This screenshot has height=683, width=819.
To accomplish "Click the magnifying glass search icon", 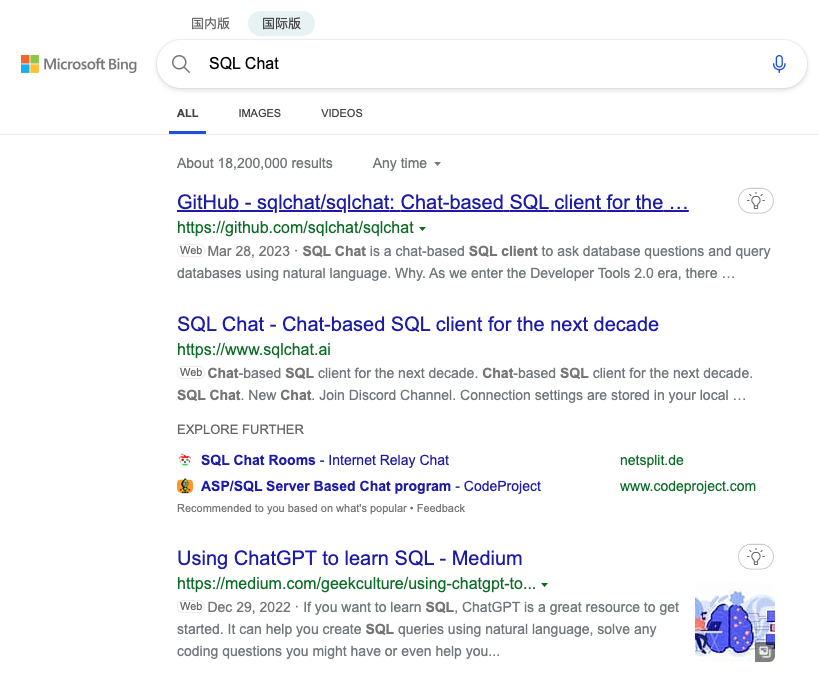I will point(181,64).
